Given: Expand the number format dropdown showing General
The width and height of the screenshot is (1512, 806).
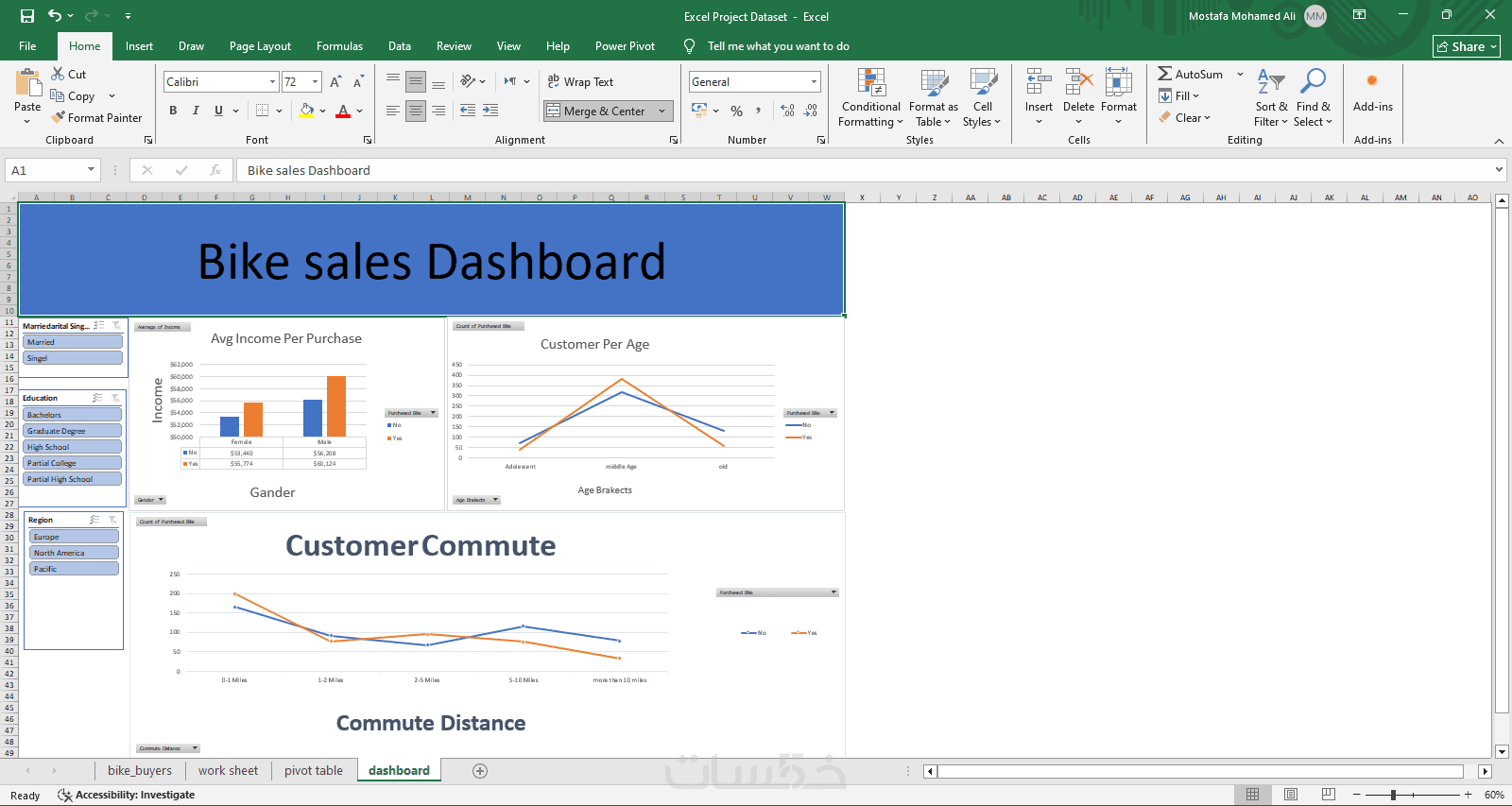Looking at the screenshot, I should coord(814,82).
